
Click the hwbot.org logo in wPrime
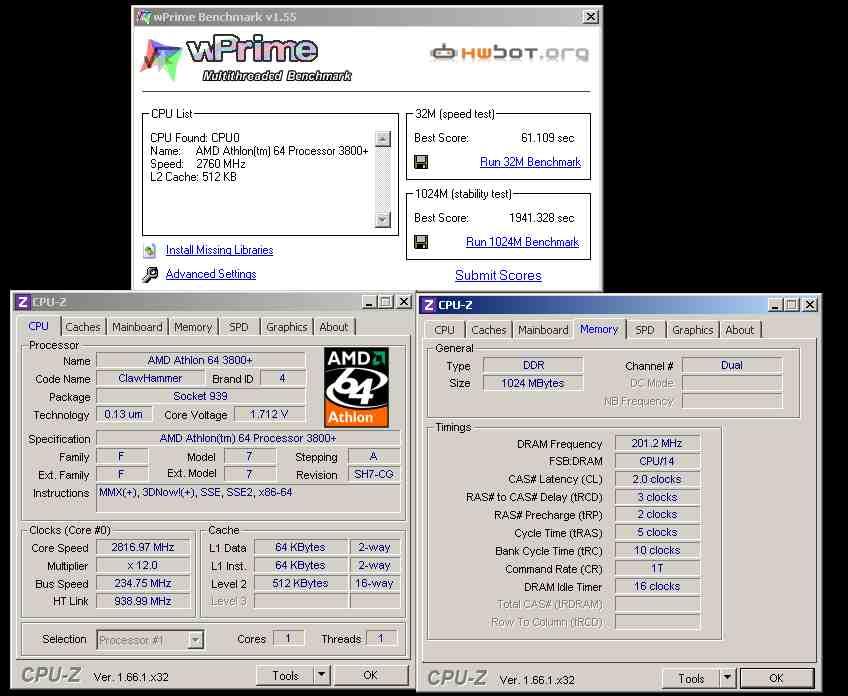pyautogui.click(x=509, y=52)
